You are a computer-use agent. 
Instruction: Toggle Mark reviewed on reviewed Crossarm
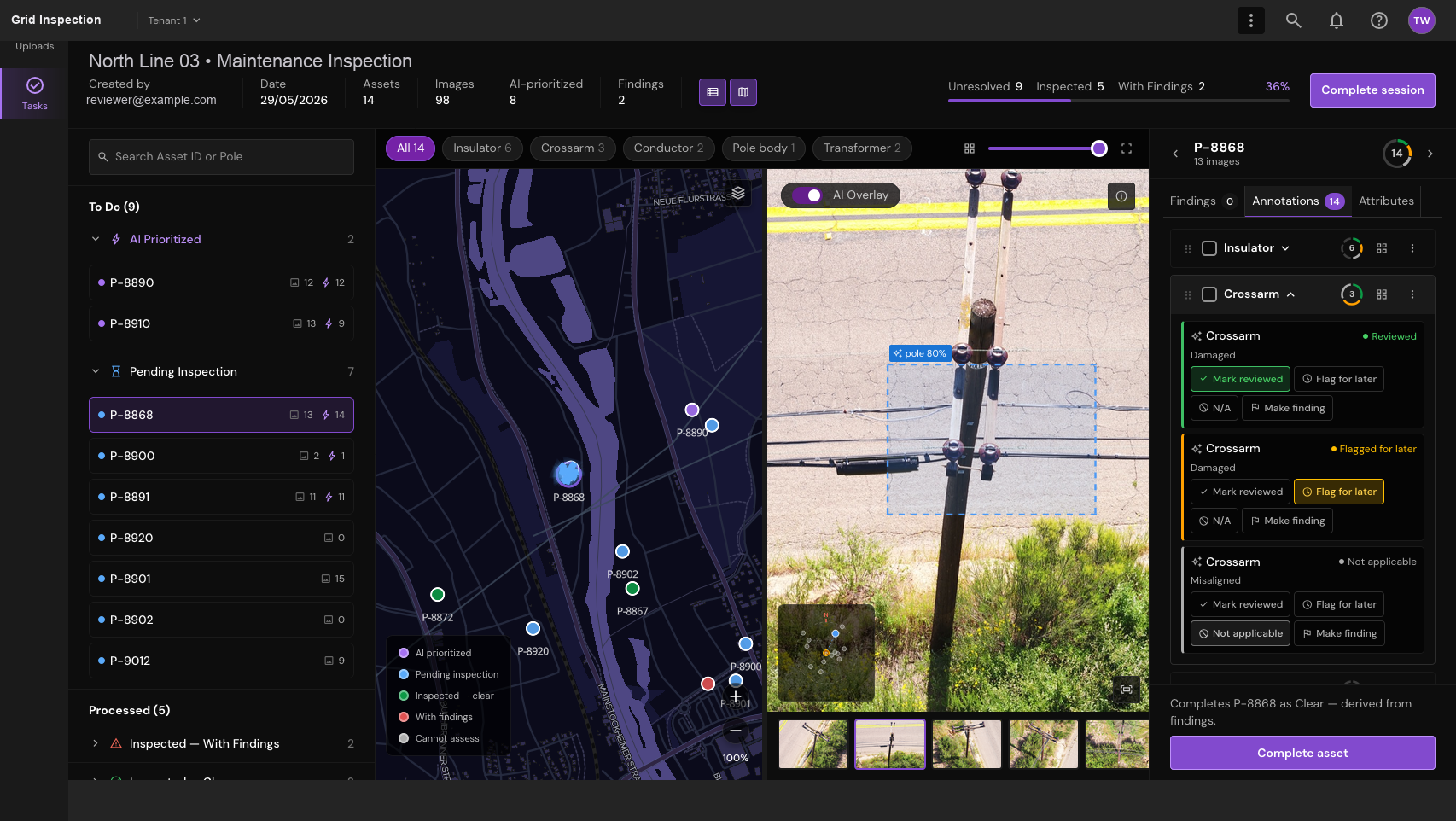tap(1240, 379)
